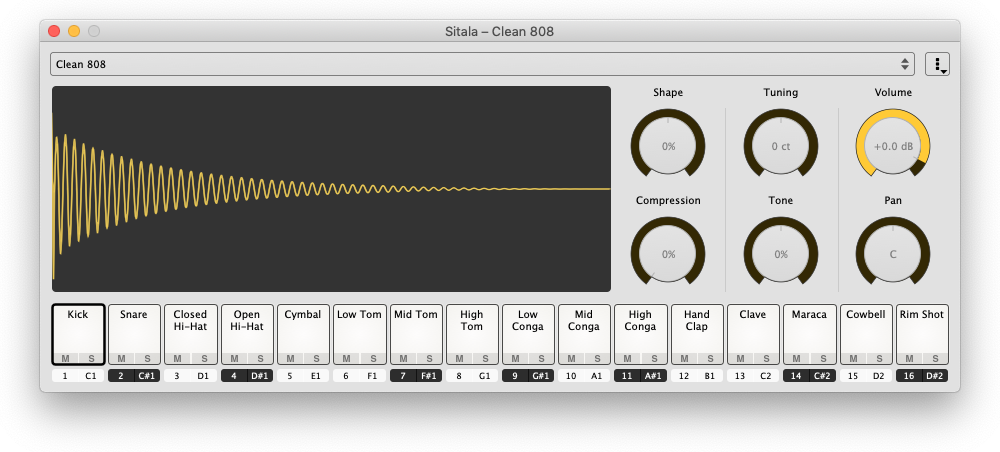This screenshot has width=1000, height=452.
Task: Mute the Mid Tom pad
Action: tap(403, 358)
